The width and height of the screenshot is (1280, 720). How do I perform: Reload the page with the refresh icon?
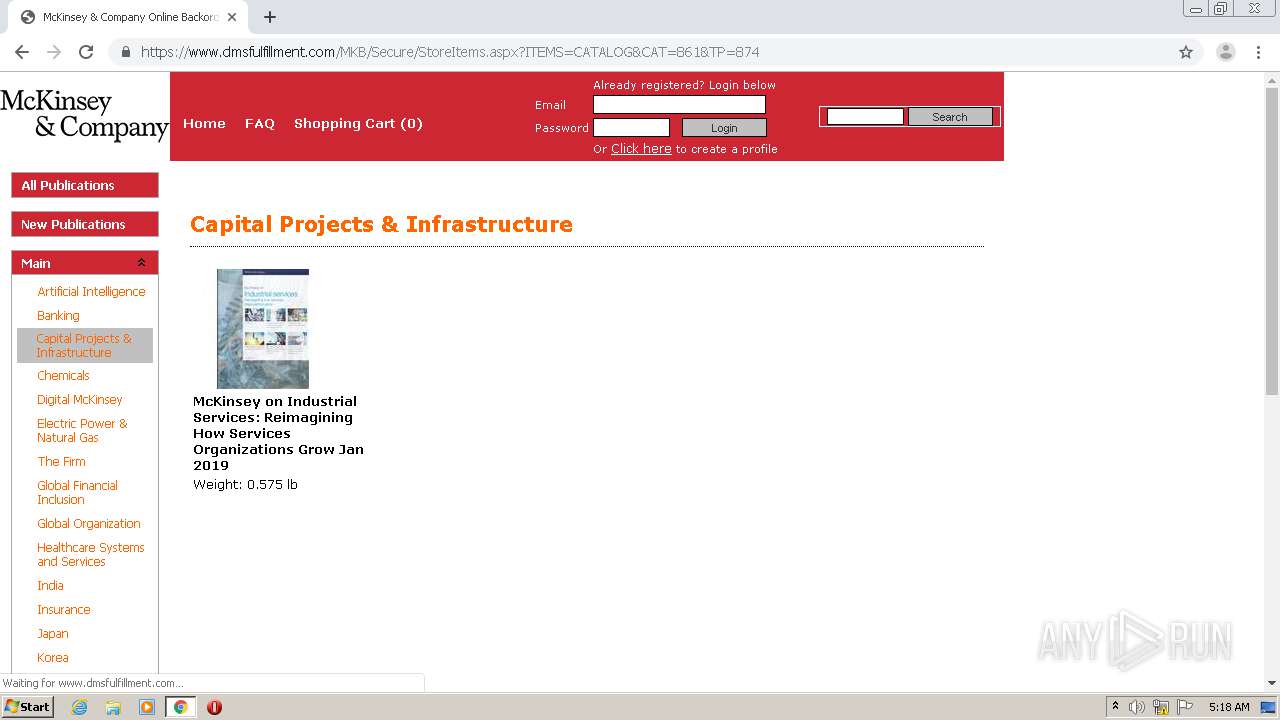point(86,52)
